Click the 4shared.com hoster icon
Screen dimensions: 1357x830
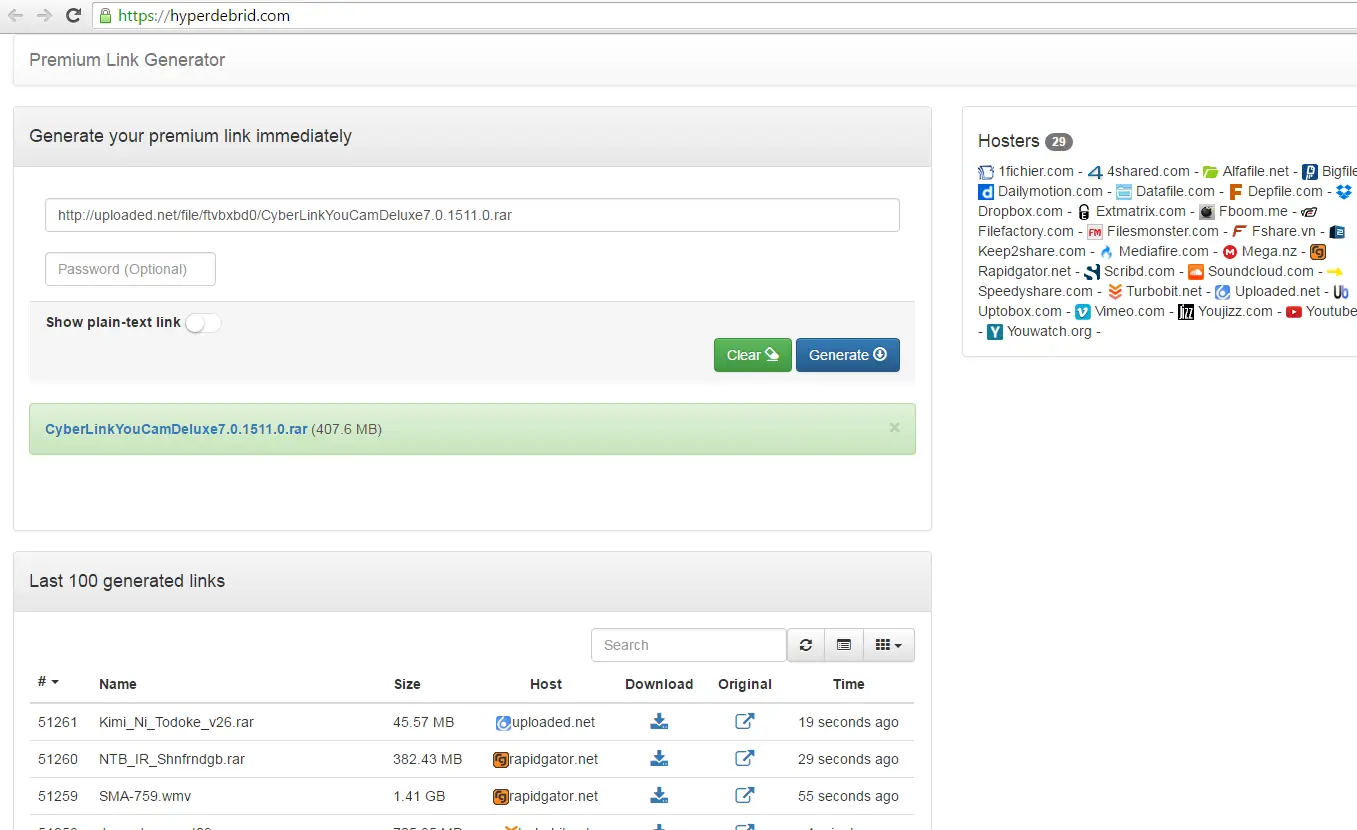(x=1095, y=172)
